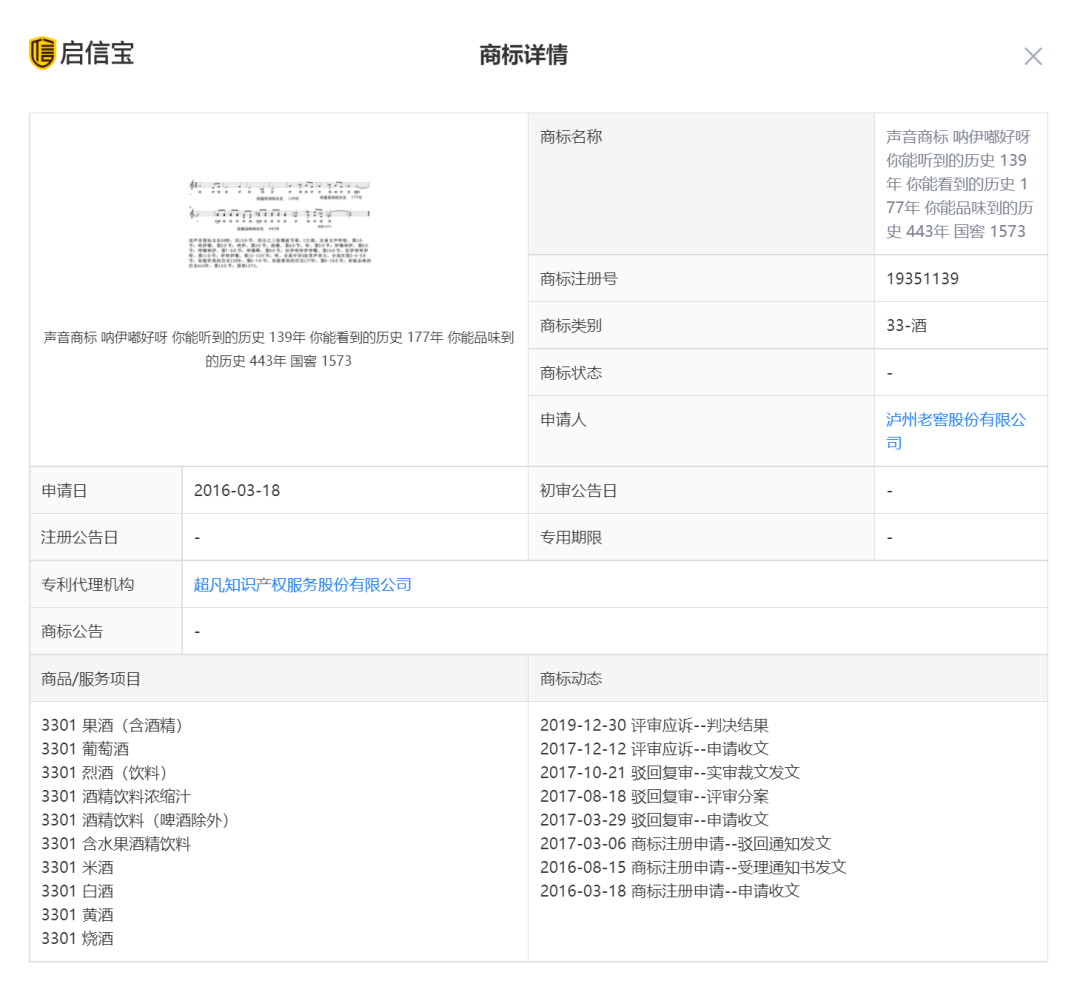
Task: Click the 商标动态 header
Action: tap(571, 679)
